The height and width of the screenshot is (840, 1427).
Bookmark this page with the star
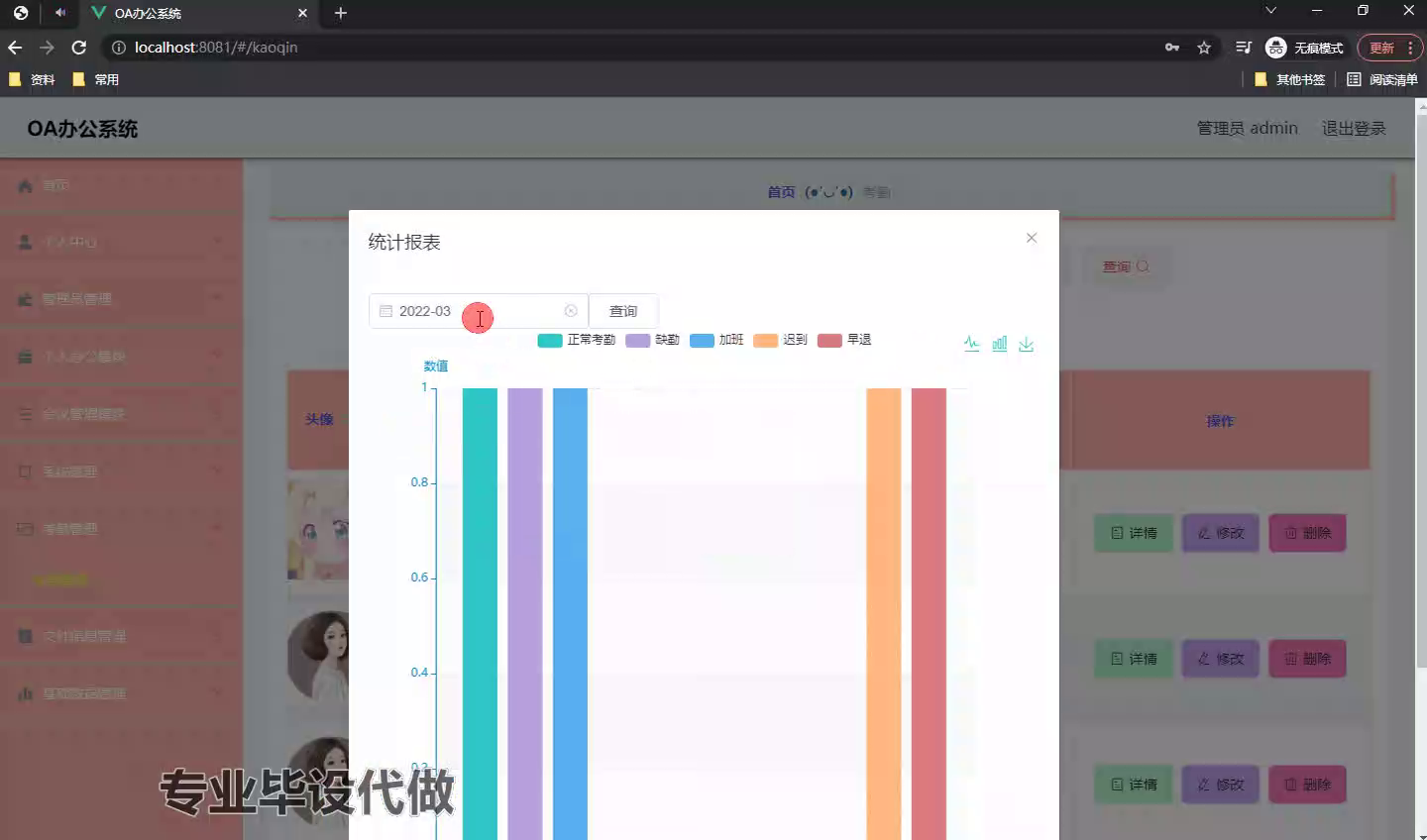(x=1204, y=48)
